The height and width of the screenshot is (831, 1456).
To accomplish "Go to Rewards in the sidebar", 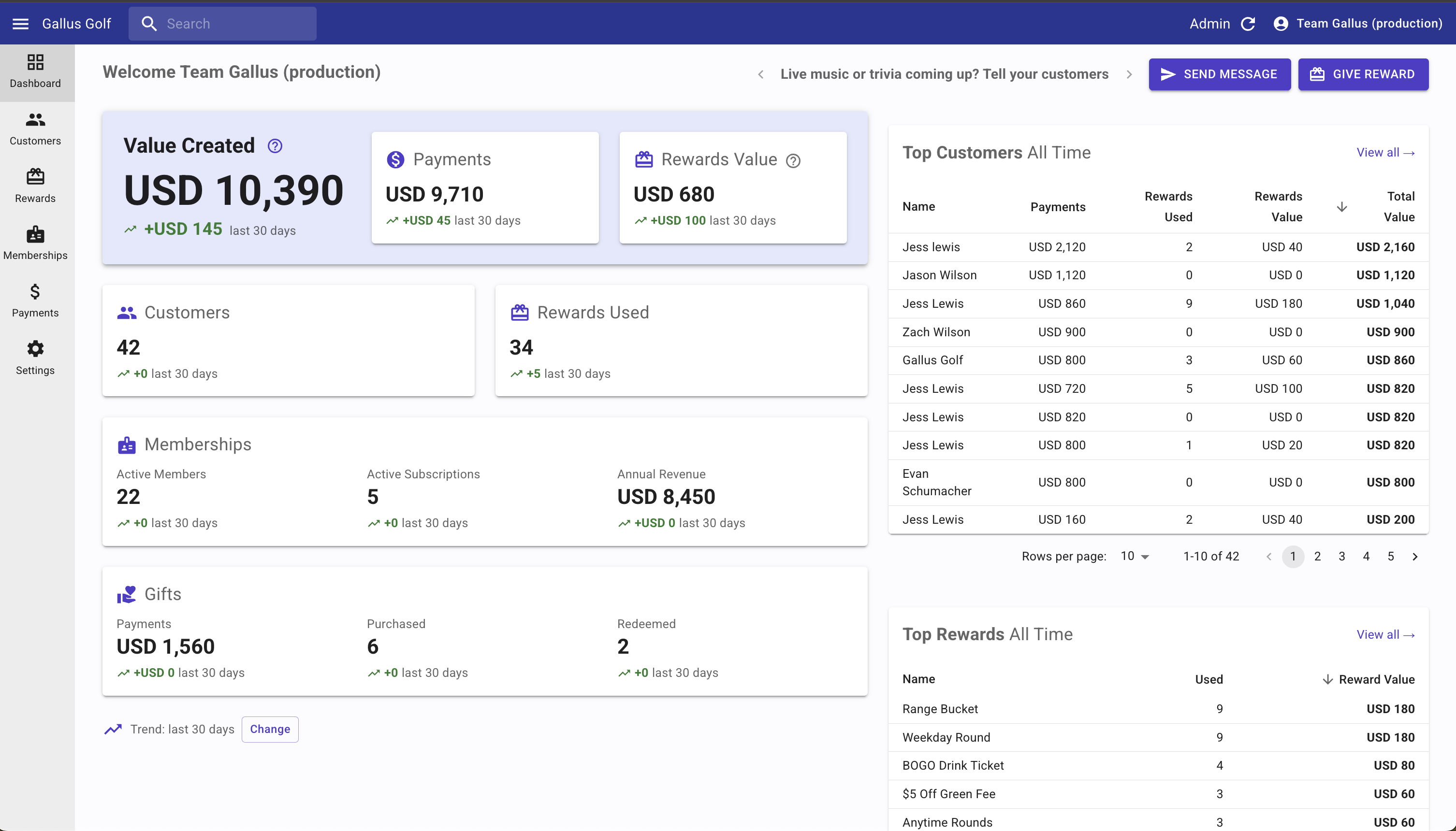I will tap(35, 186).
